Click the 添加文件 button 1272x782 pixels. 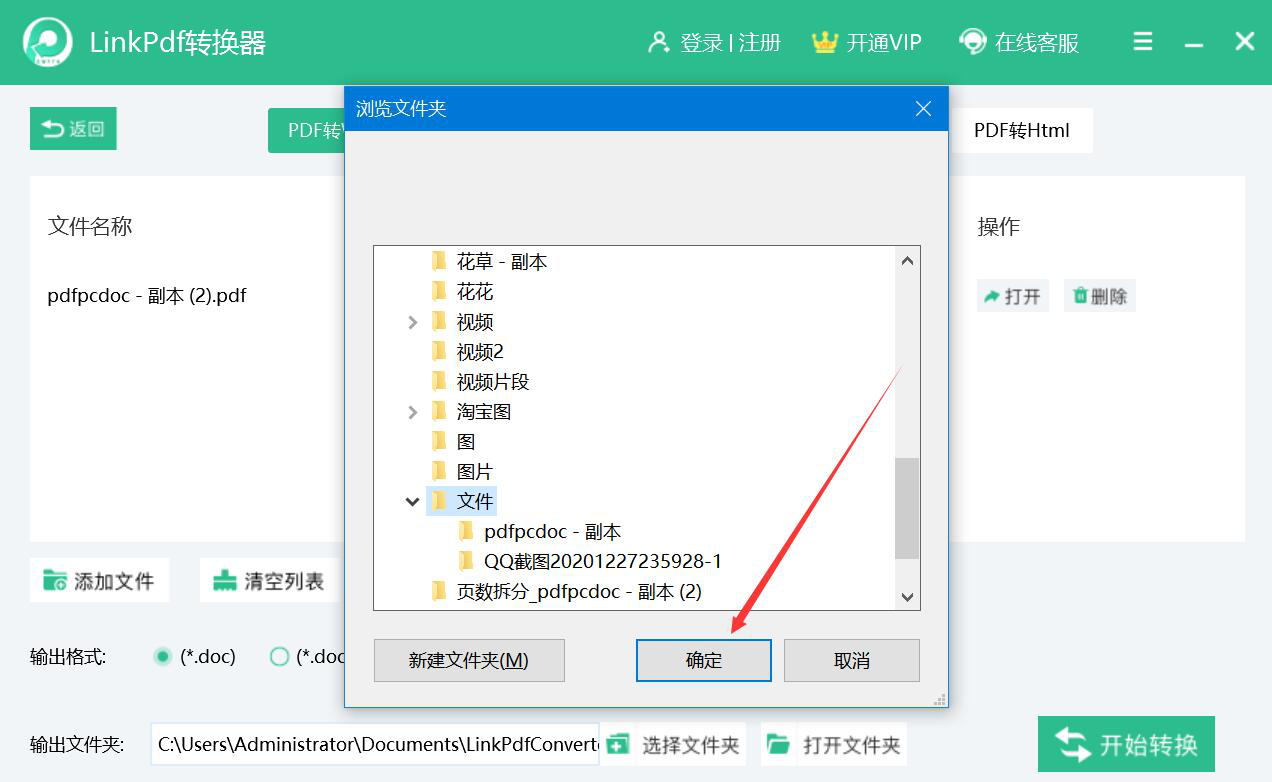click(x=99, y=580)
